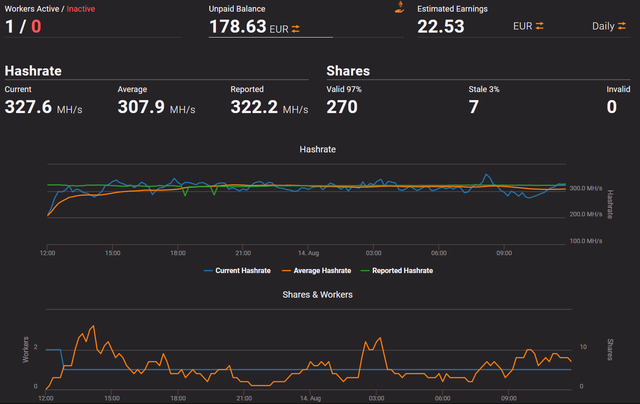
Task: Swap Unpaid Balance currency via orange arrows
Action: point(296,29)
